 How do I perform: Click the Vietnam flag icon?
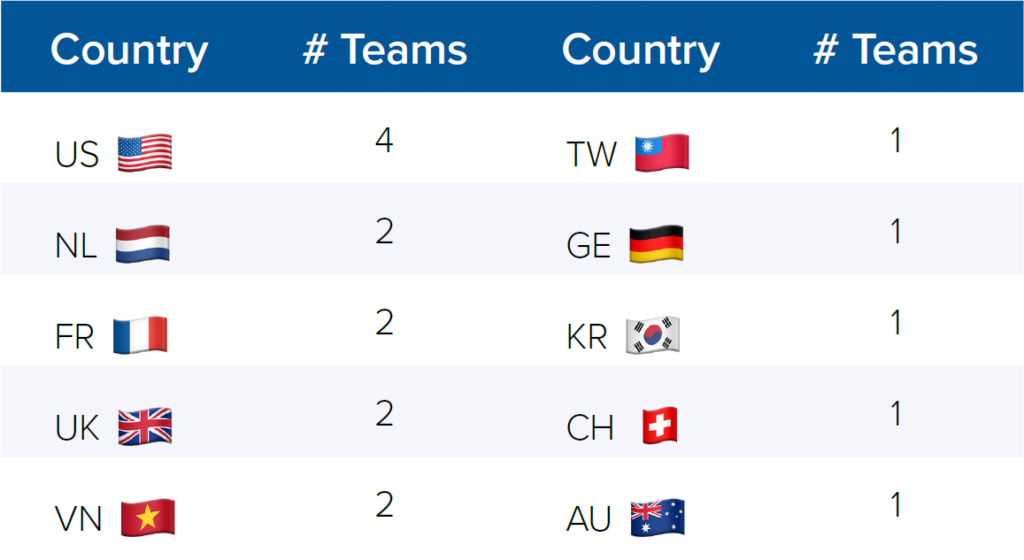[148, 518]
